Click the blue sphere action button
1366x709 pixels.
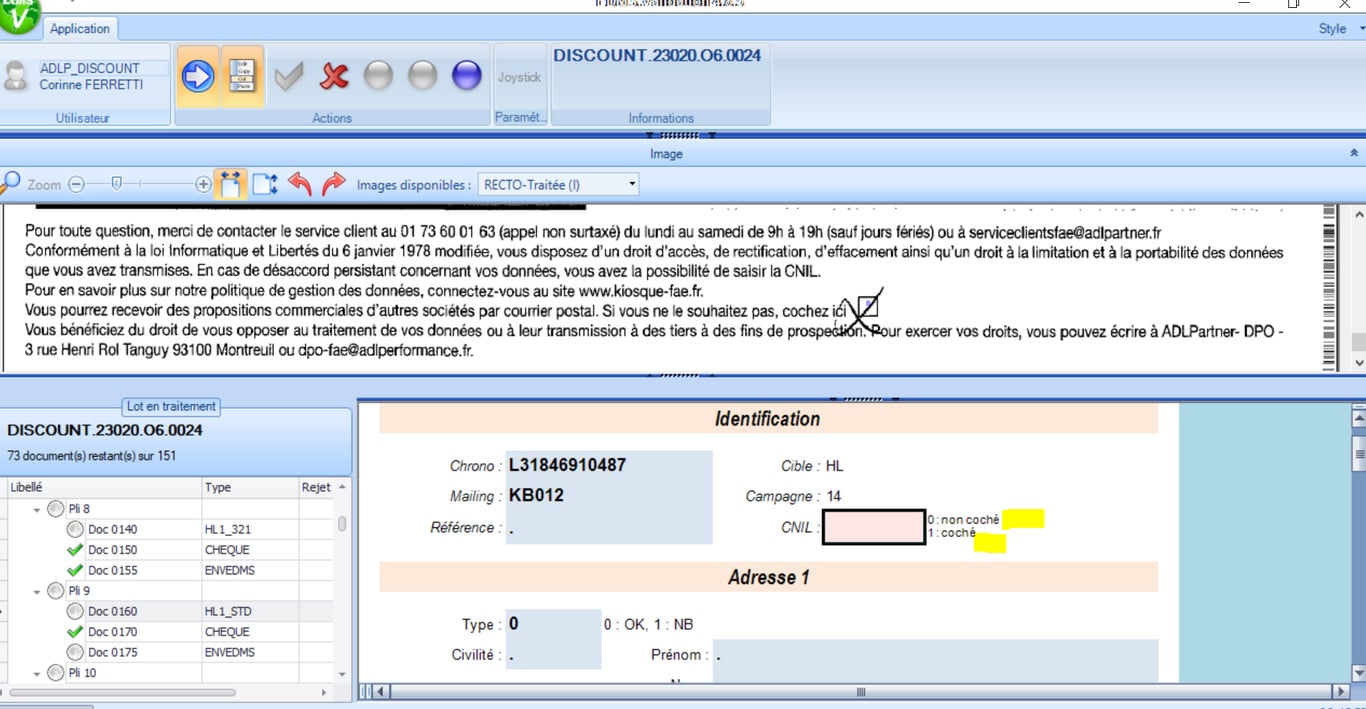pos(467,76)
